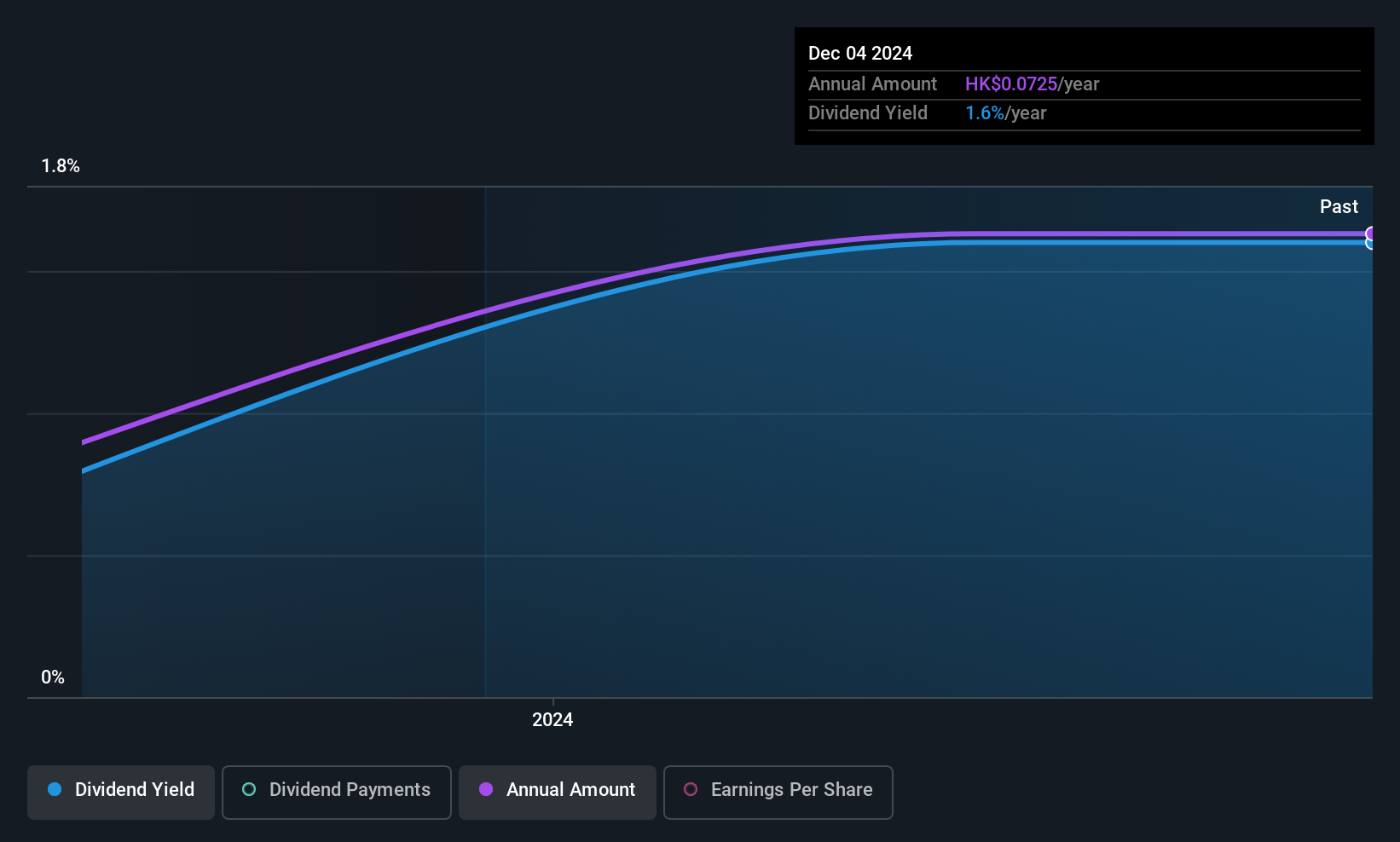Click the 2024 x-axis label
The image size is (1400, 842).
[x=552, y=720]
